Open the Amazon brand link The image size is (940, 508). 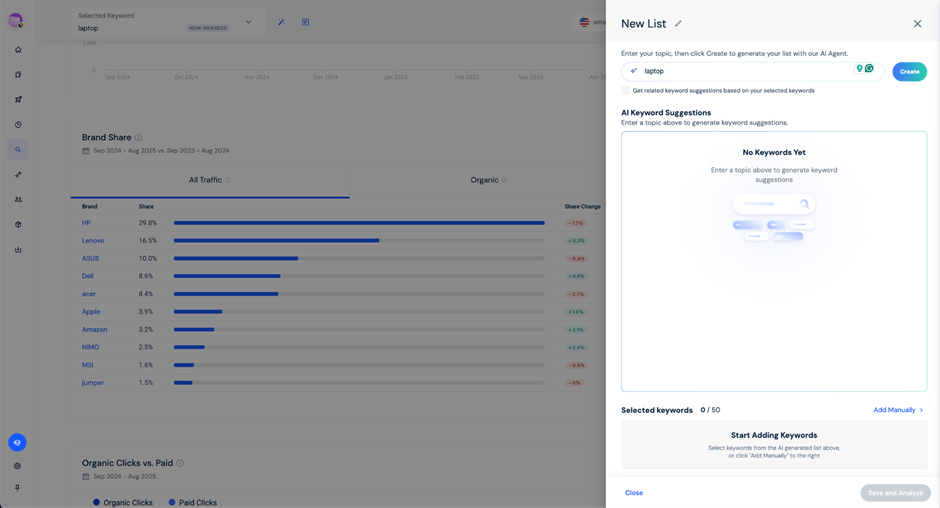tap(95, 329)
